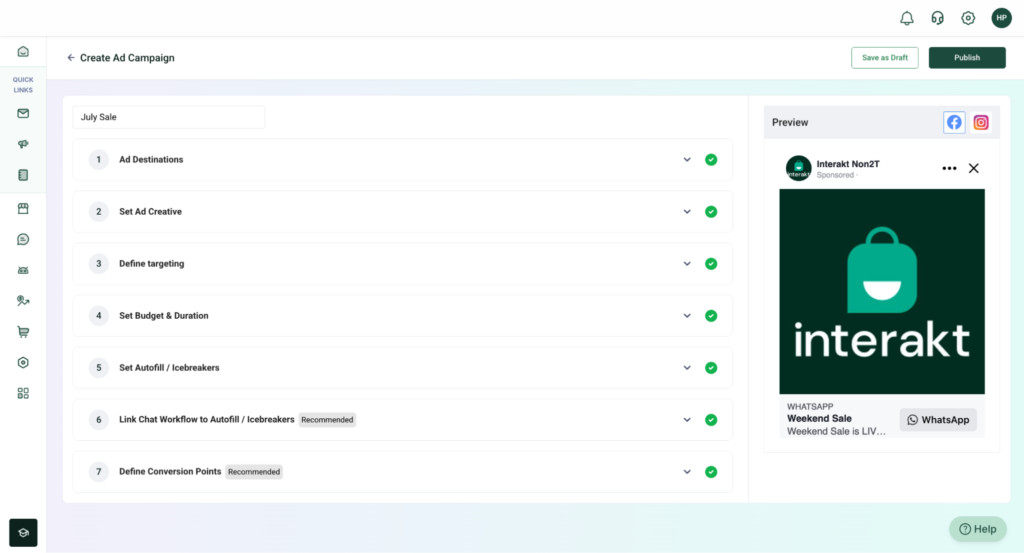Open the apps grid icon in sidebar
1024x553 pixels.
pyautogui.click(x=23, y=393)
